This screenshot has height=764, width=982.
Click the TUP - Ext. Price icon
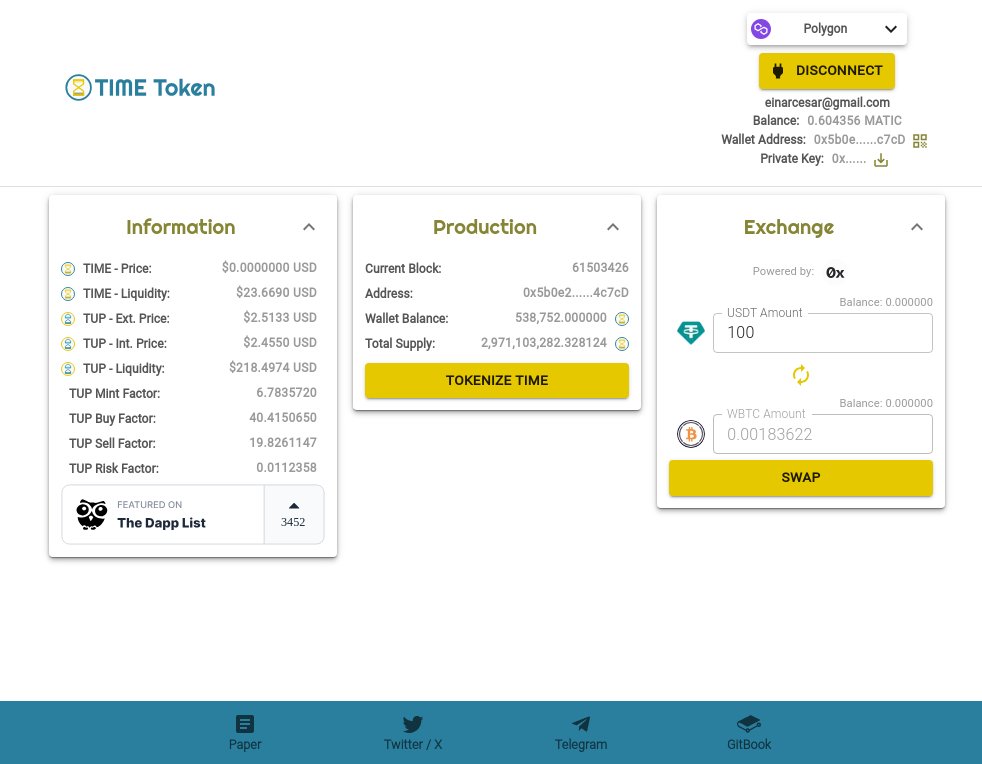(x=68, y=319)
